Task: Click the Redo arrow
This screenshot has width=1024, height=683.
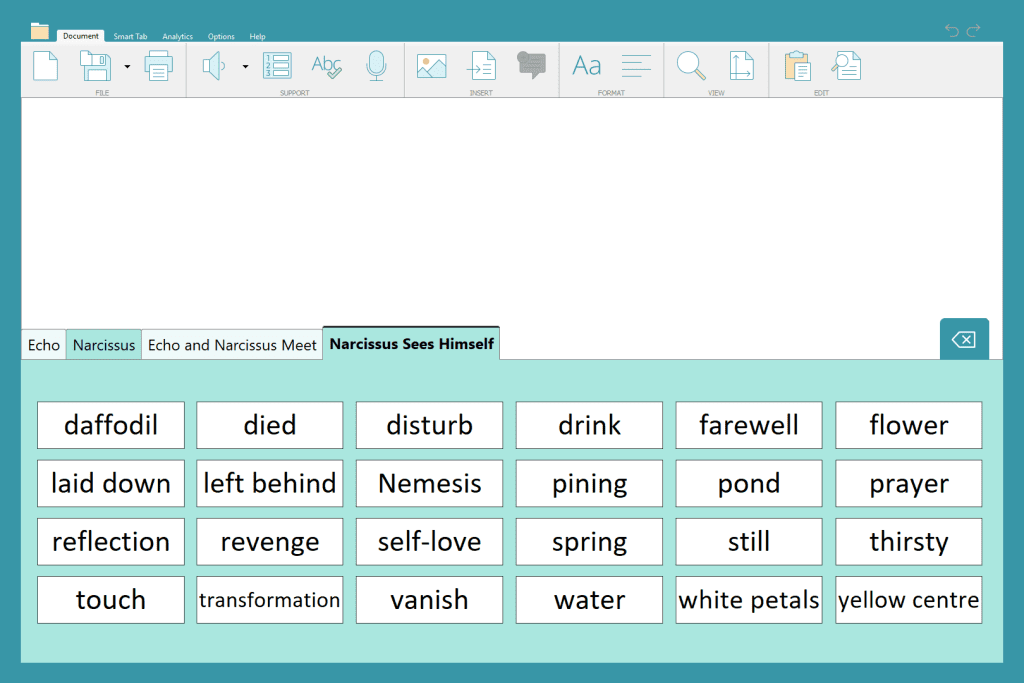Action: point(973,30)
